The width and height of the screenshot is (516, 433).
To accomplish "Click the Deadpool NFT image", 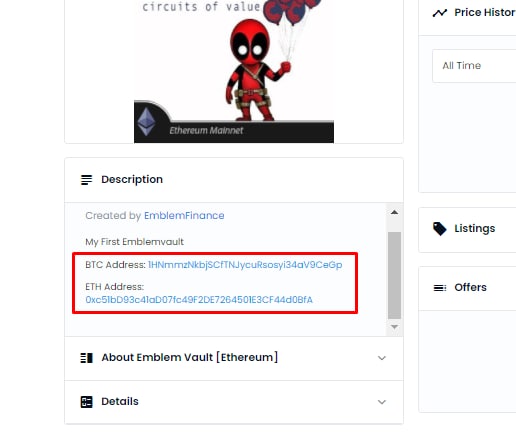I will point(234,71).
